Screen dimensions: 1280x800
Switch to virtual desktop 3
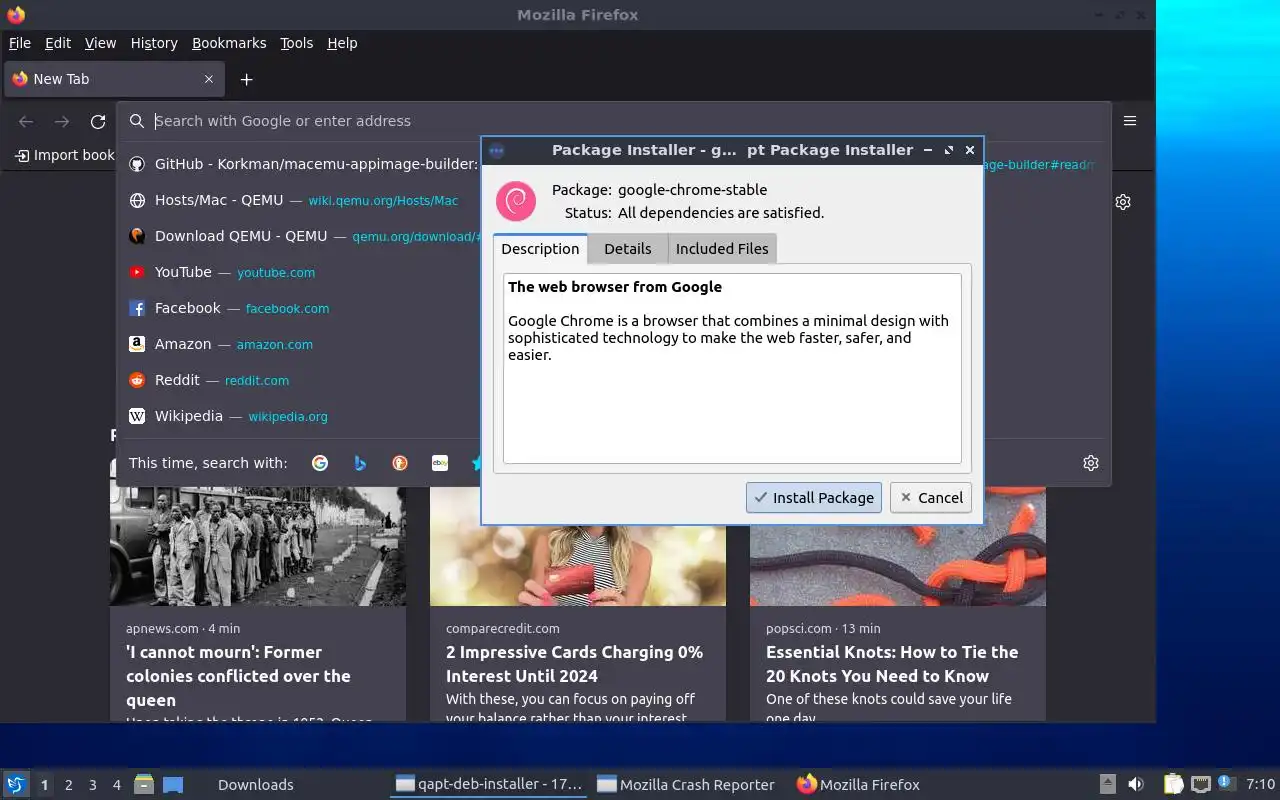[93, 785]
